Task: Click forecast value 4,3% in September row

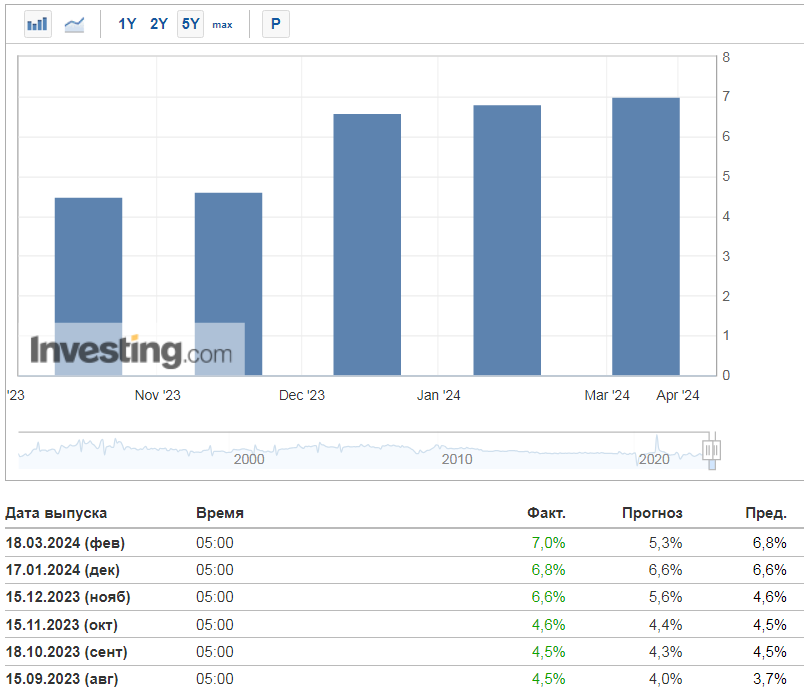Action: [x=665, y=652]
